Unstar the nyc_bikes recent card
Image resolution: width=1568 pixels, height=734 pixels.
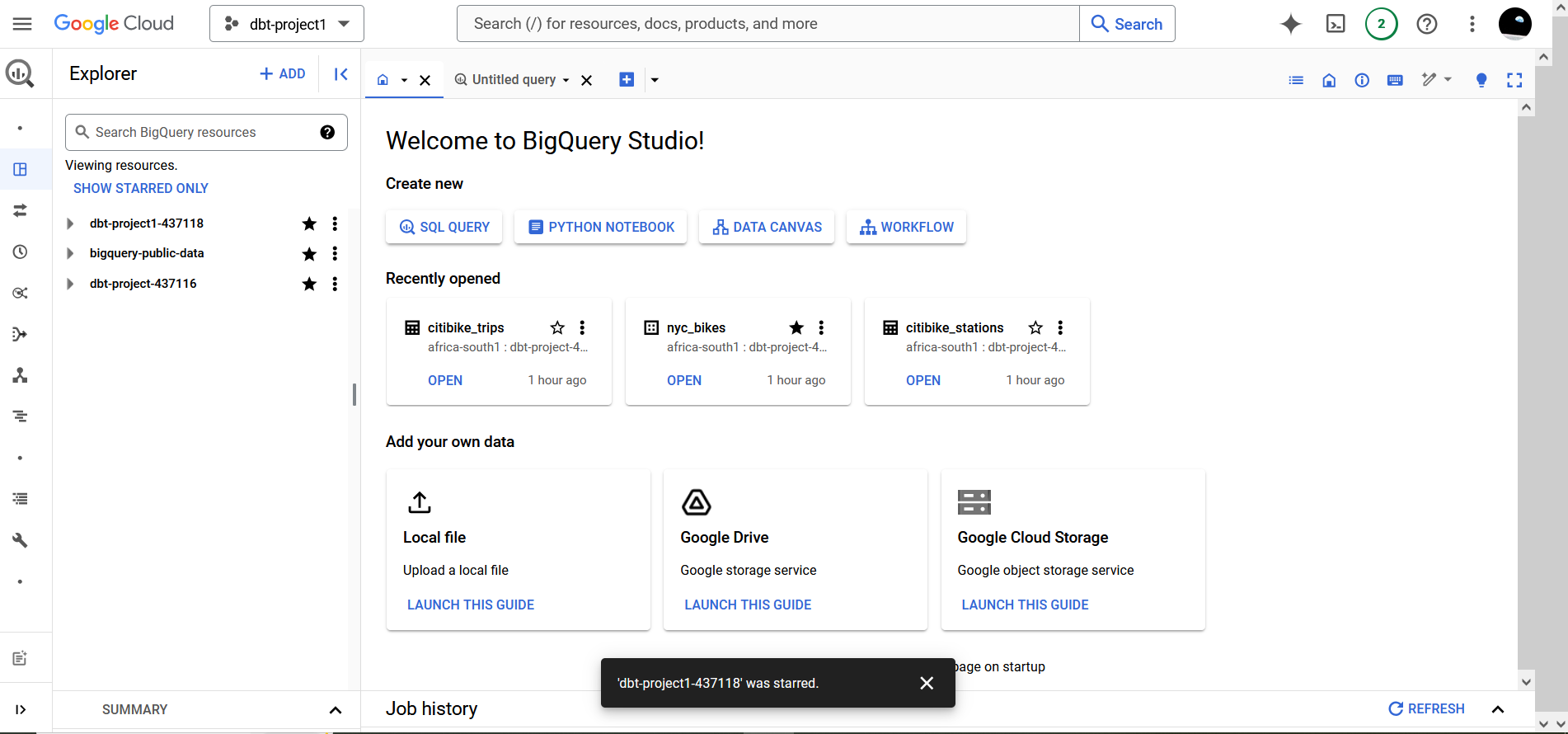pyautogui.click(x=796, y=327)
